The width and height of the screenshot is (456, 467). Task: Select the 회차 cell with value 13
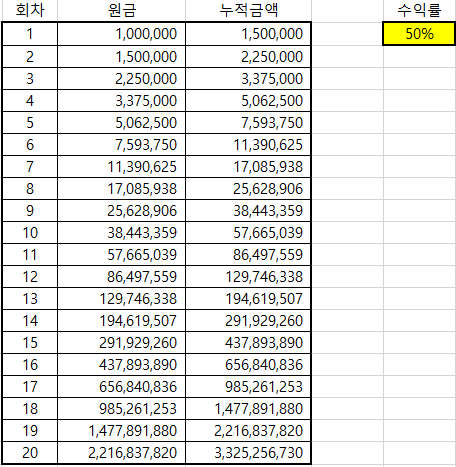(30, 299)
